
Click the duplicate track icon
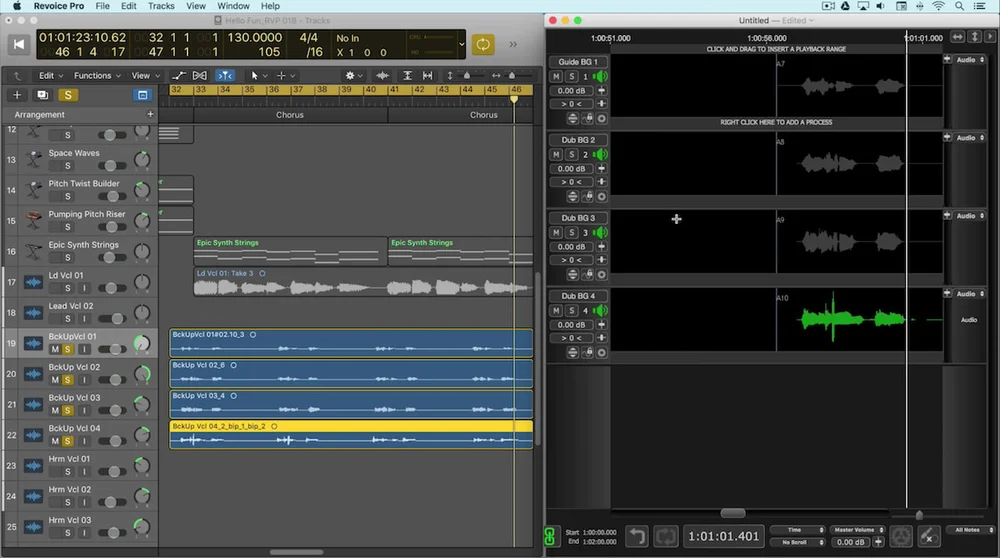42,95
